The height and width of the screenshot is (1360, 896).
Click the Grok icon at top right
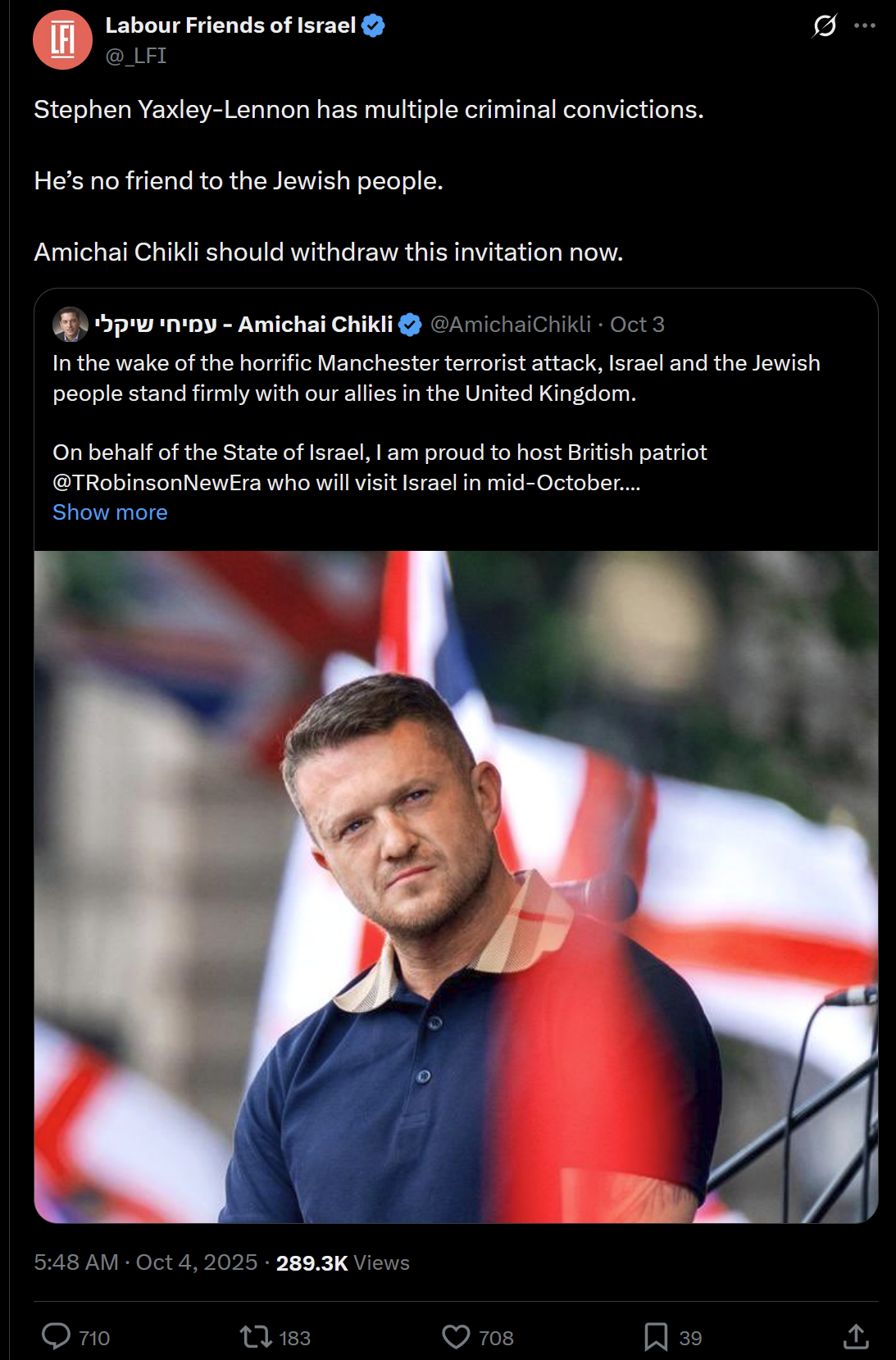point(824,26)
